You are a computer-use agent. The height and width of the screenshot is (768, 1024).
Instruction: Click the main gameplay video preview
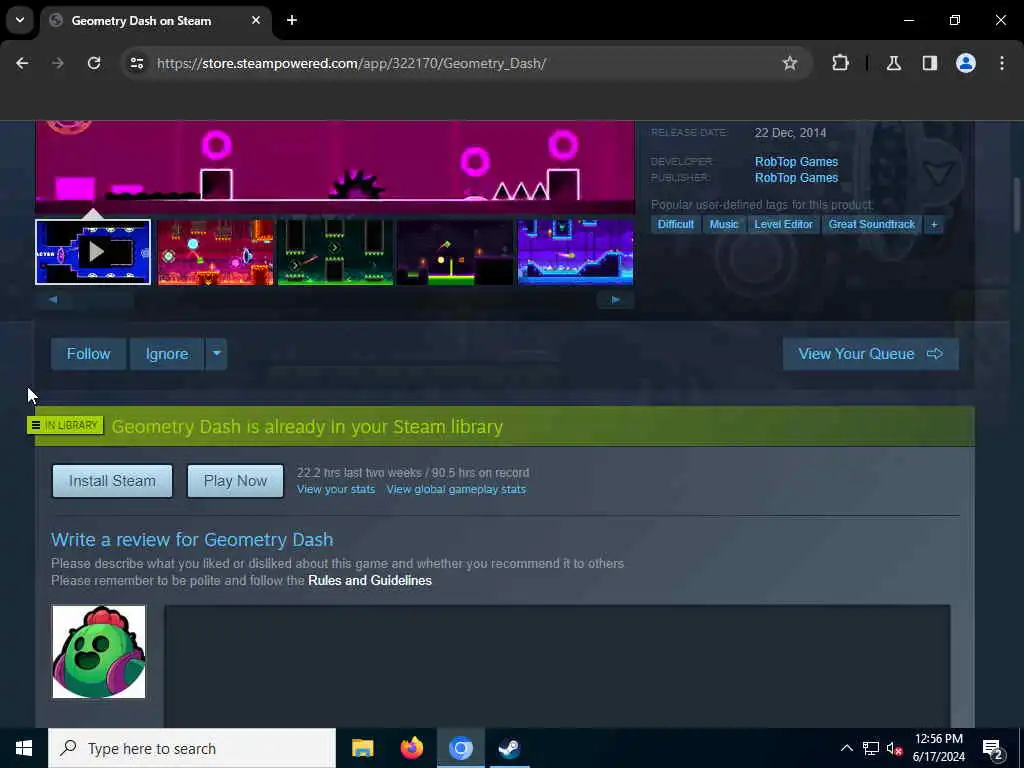(x=335, y=167)
